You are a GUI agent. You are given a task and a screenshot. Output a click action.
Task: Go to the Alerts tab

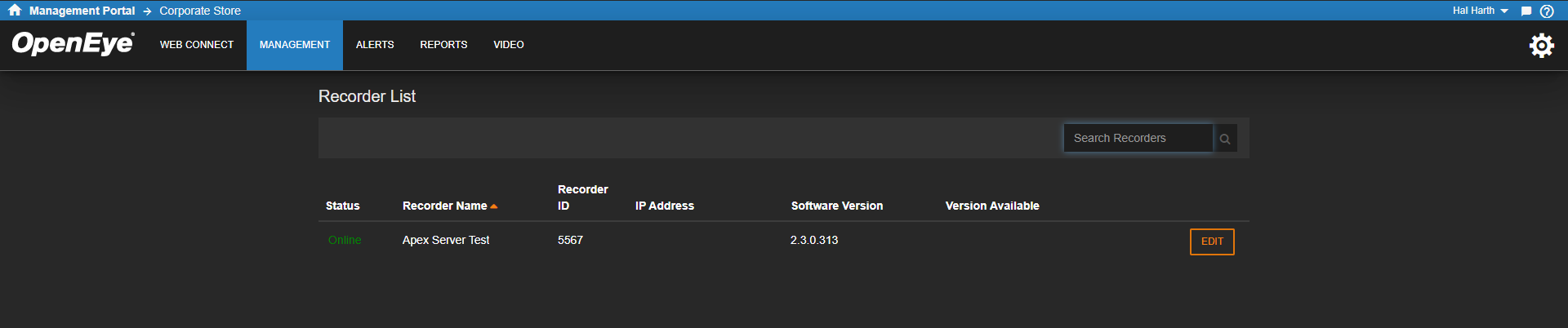tap(375, 45)
